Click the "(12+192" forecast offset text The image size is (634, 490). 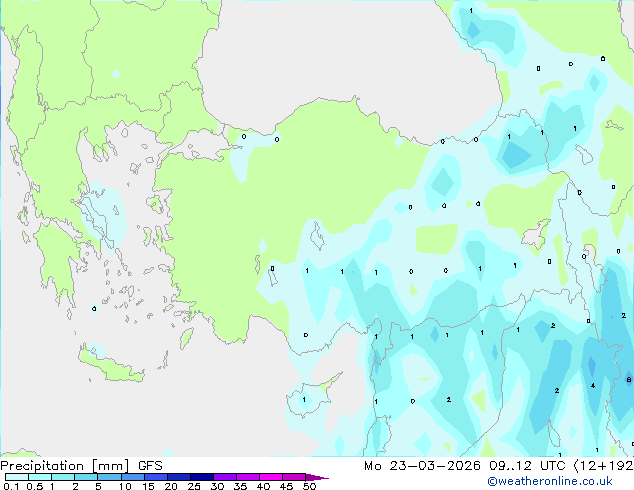[x=603, y=466]
